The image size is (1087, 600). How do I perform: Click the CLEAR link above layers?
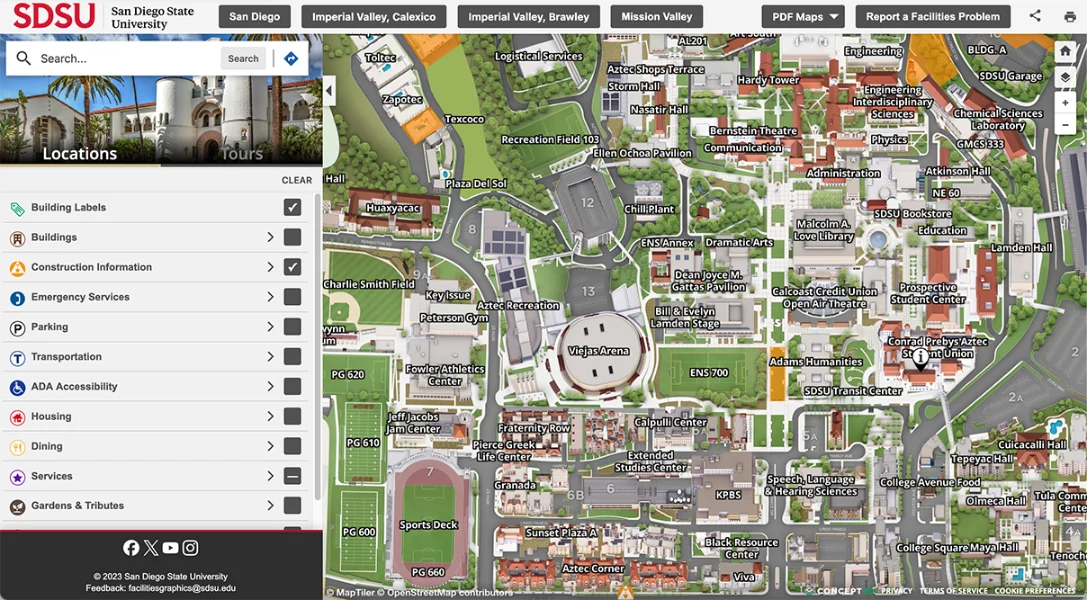(297, 180)
